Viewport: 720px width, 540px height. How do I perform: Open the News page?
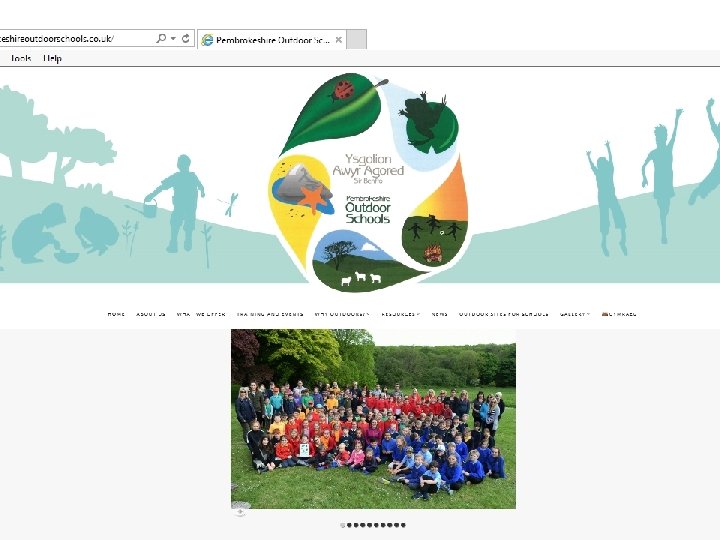point(439,314)
